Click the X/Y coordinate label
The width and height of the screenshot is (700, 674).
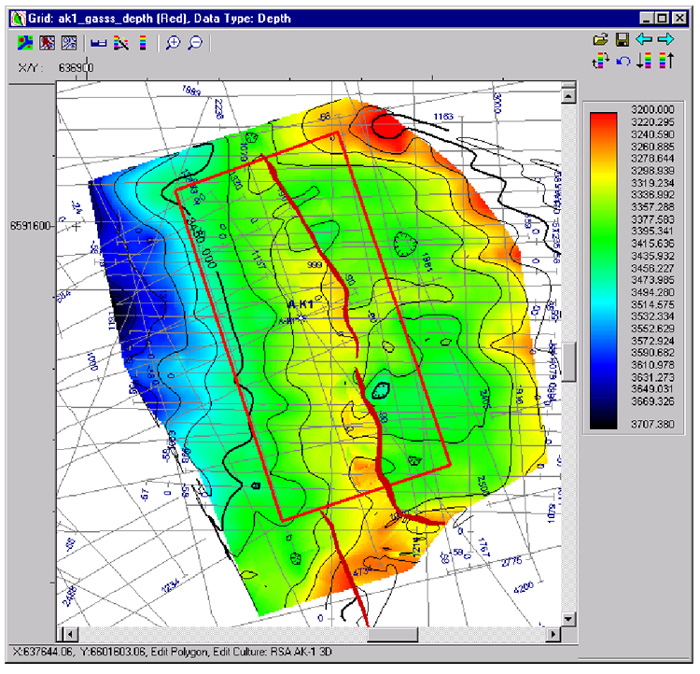coord(30,68)
